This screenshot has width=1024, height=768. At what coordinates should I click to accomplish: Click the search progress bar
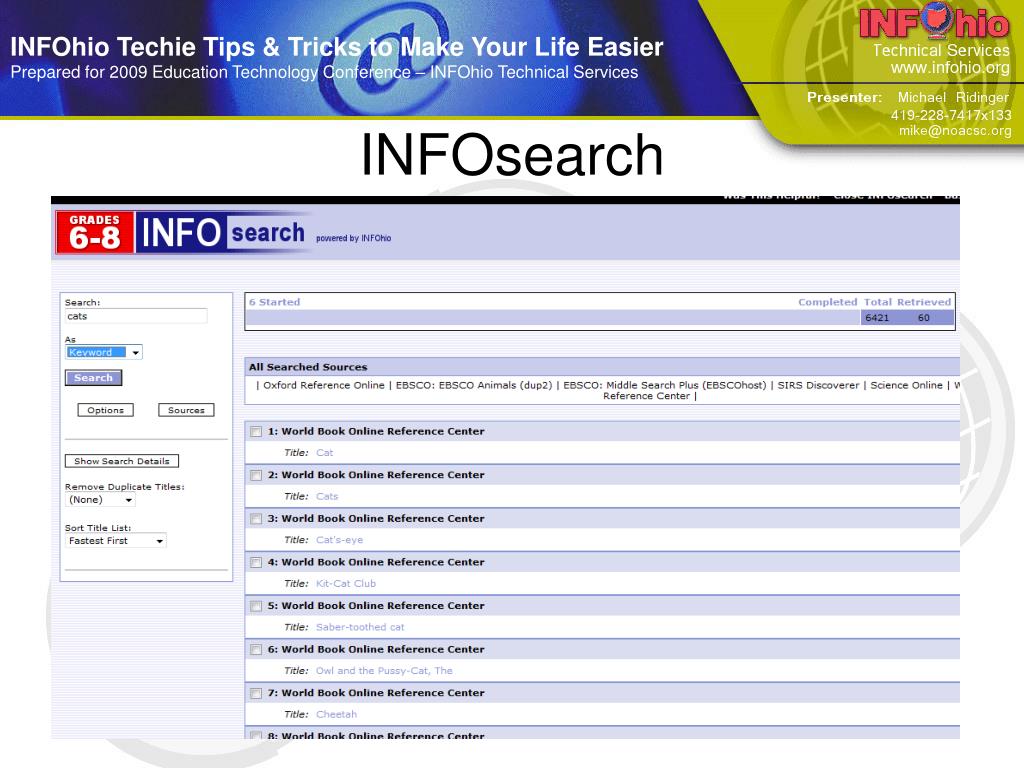(554, 318)
